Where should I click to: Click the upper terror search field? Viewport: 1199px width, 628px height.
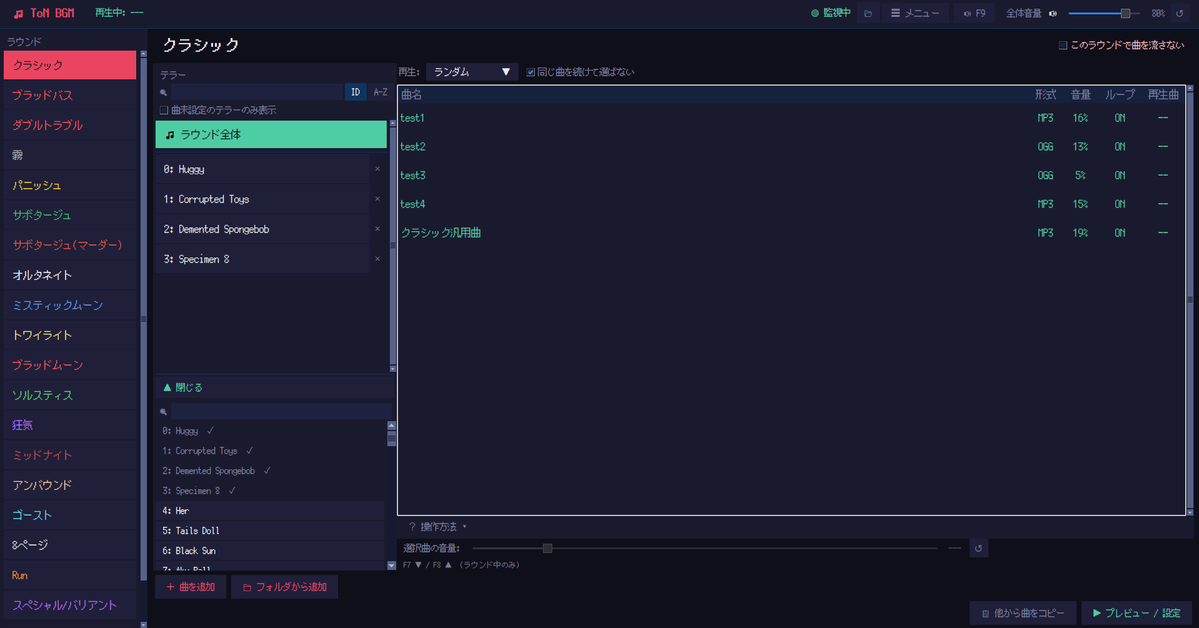pyautogui.click(x=257, y=92)
